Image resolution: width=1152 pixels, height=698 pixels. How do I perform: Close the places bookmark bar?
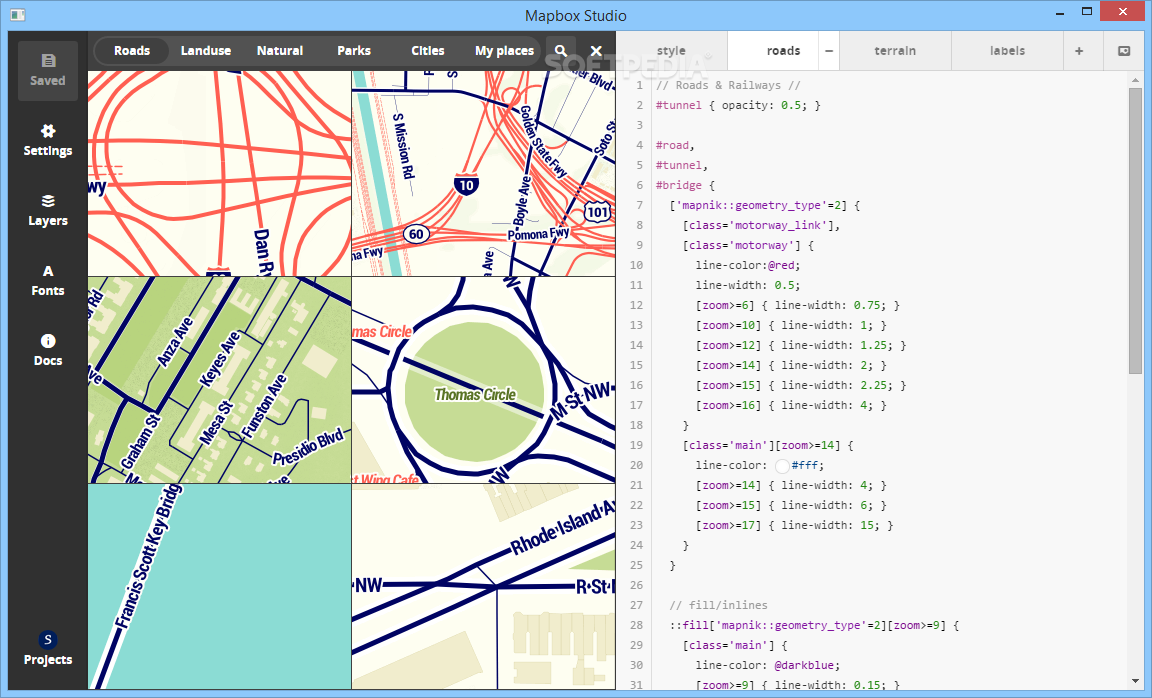point(597,51)
